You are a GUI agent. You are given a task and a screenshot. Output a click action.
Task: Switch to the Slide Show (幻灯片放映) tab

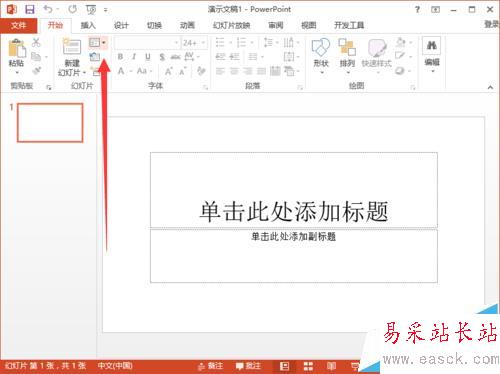pyautogui.click(x=232, y=25)
